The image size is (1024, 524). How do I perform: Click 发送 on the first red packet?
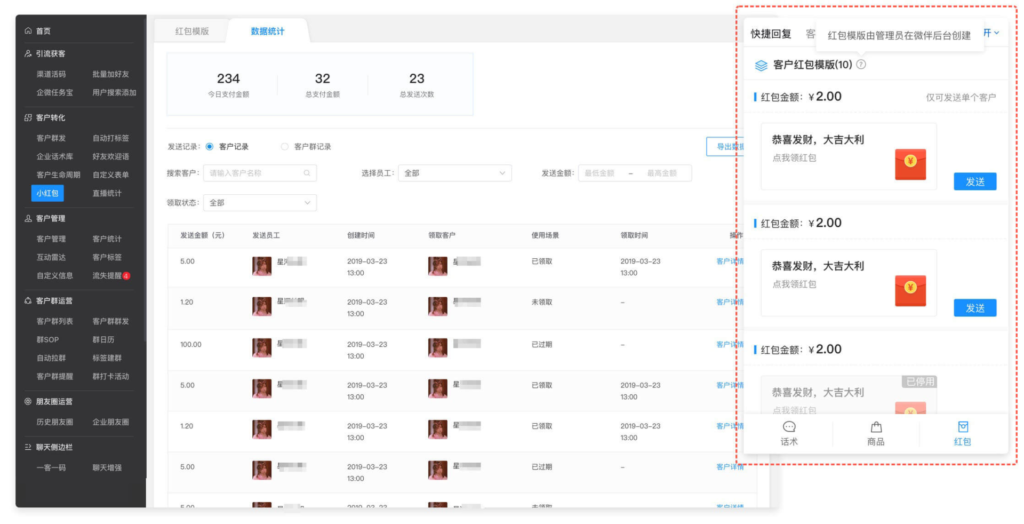[x=974, y=182]
